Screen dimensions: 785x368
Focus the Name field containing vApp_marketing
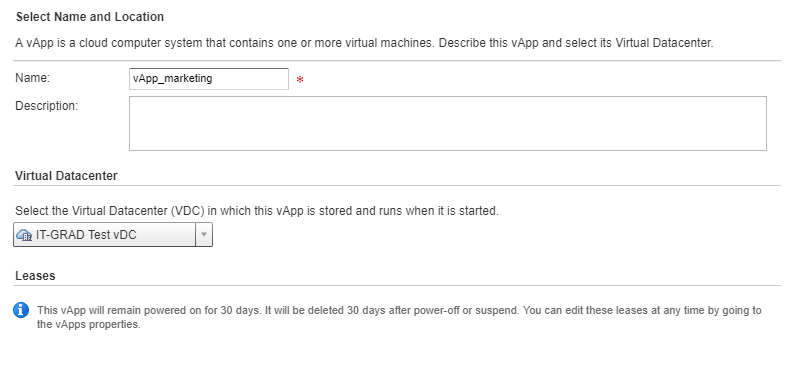209,79
